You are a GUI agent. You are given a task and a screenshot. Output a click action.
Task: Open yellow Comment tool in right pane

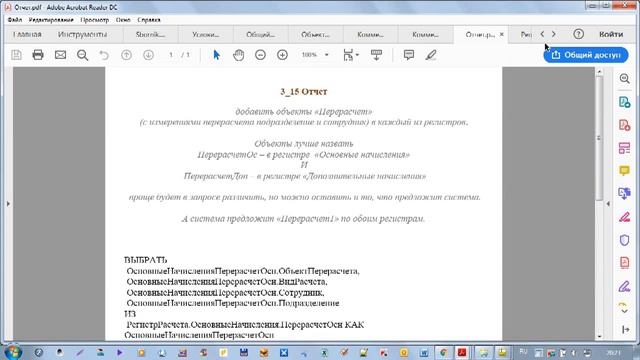tap(624, 171)
